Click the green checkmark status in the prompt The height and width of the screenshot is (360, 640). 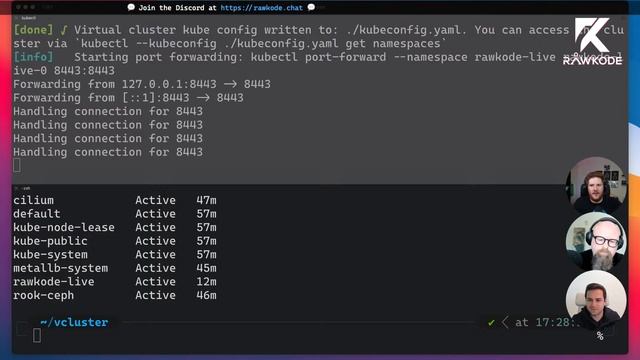point(491,323)
